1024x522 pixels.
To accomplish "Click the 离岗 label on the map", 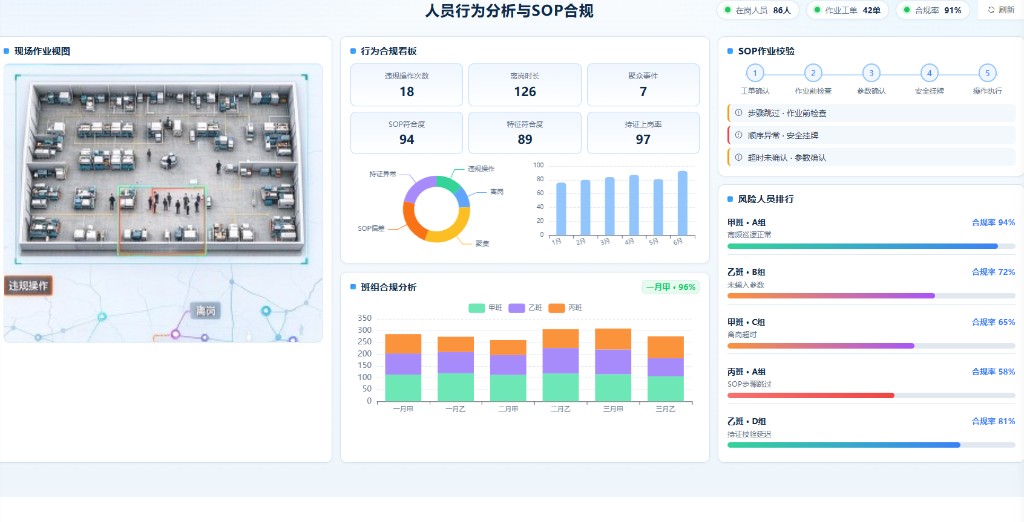I will click(x=206, y=311).
